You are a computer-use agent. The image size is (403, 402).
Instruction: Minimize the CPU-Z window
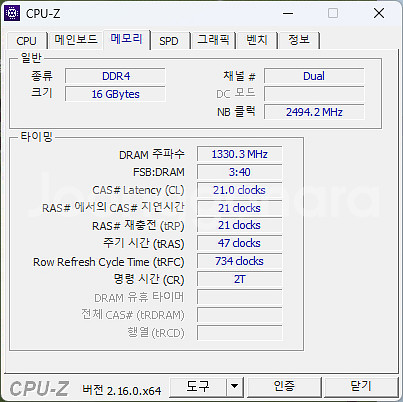288,14
